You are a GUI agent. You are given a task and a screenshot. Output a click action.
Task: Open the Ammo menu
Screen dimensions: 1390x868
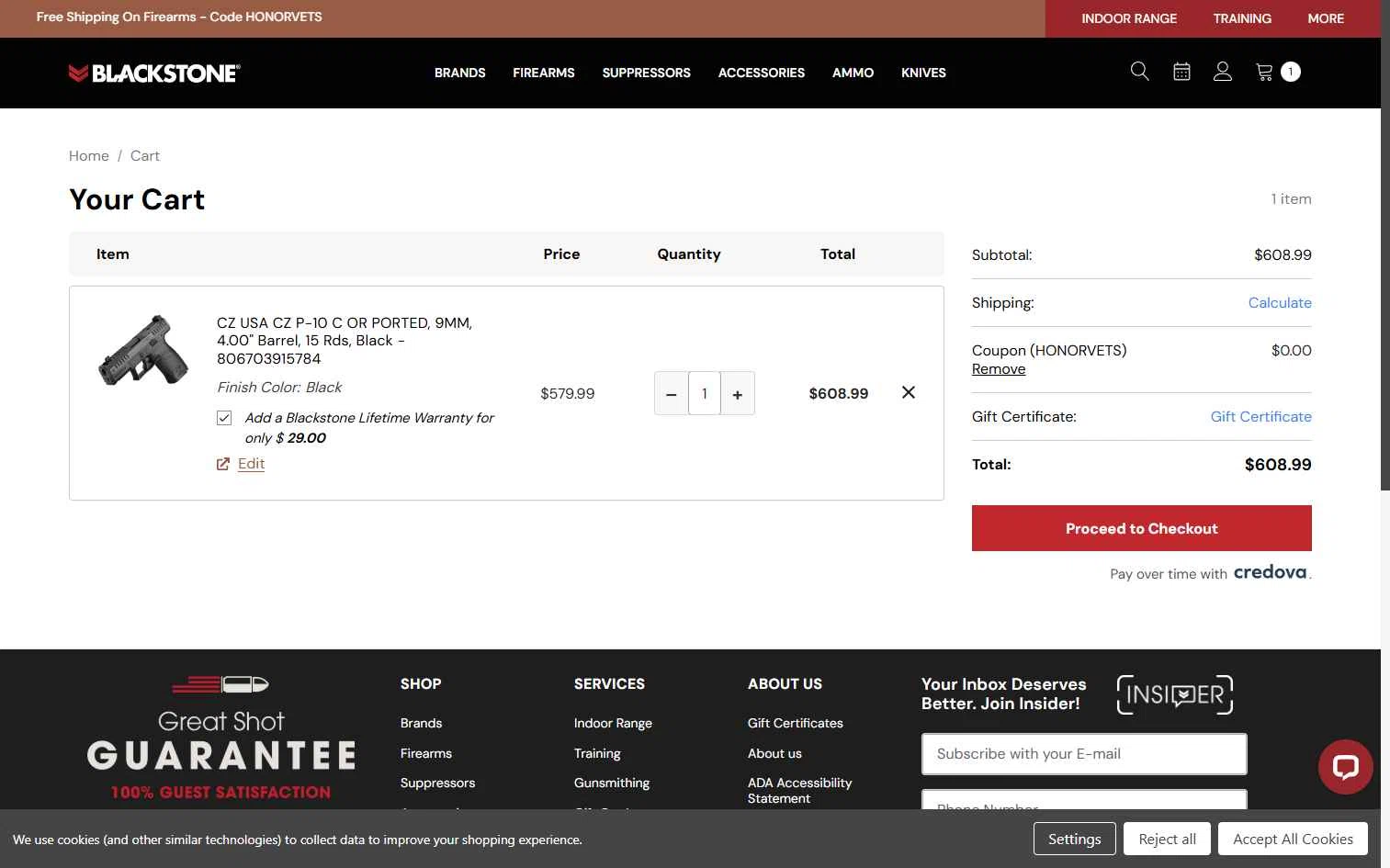[x=853, y=73]
